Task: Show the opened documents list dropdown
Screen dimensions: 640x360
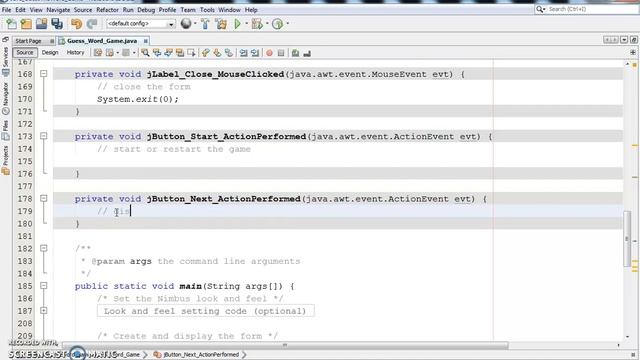Action: tap(624, 40)
